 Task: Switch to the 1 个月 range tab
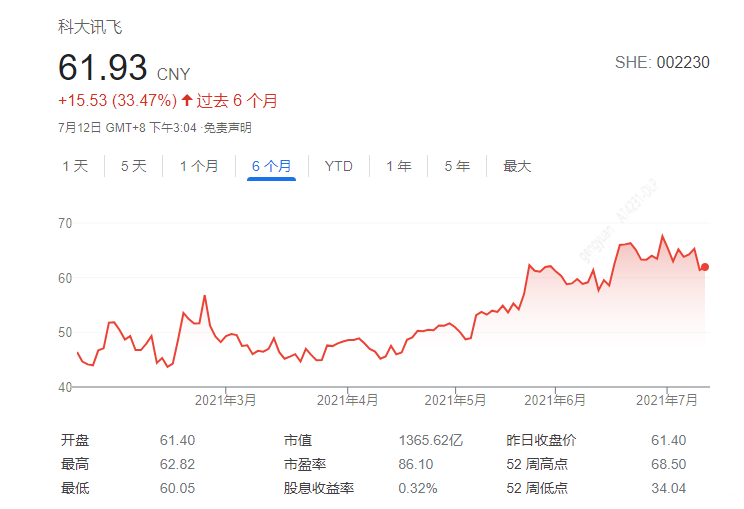click(x=199, y=166)
